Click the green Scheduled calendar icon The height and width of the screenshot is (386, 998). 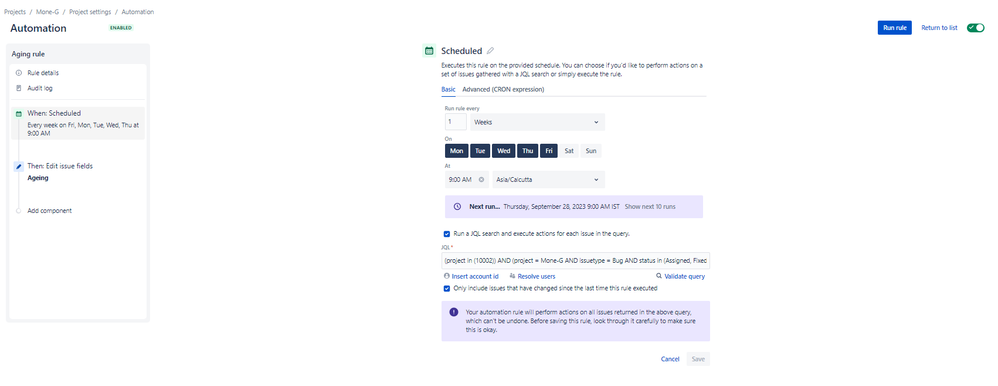pos(429,51)
